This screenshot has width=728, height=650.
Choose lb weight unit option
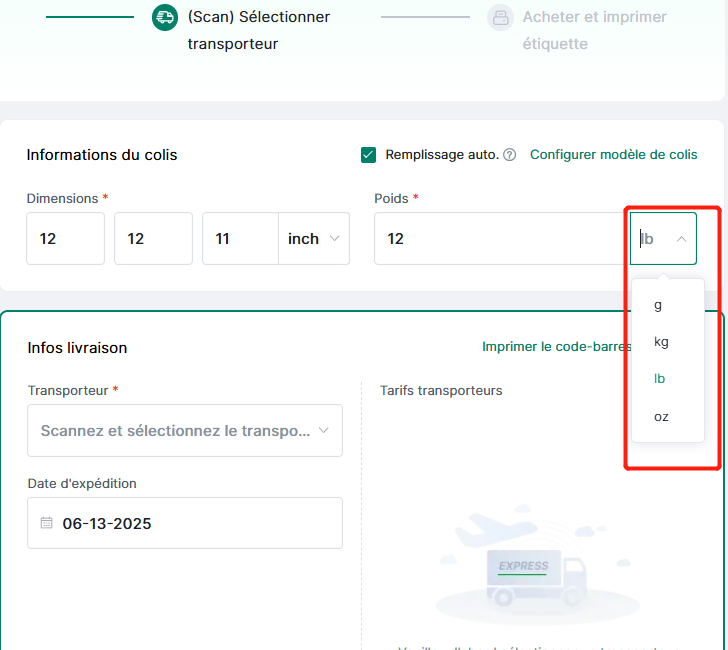point(660,379)
